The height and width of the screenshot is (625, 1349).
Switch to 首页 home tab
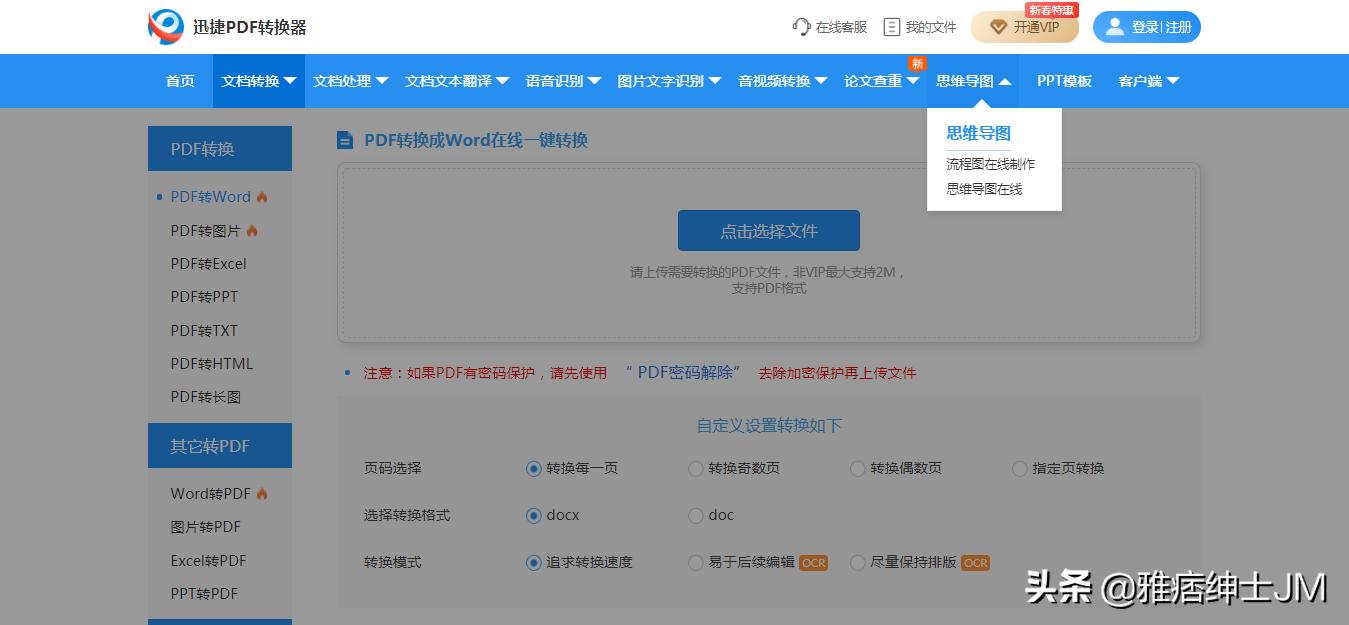[x=179, y=81]
